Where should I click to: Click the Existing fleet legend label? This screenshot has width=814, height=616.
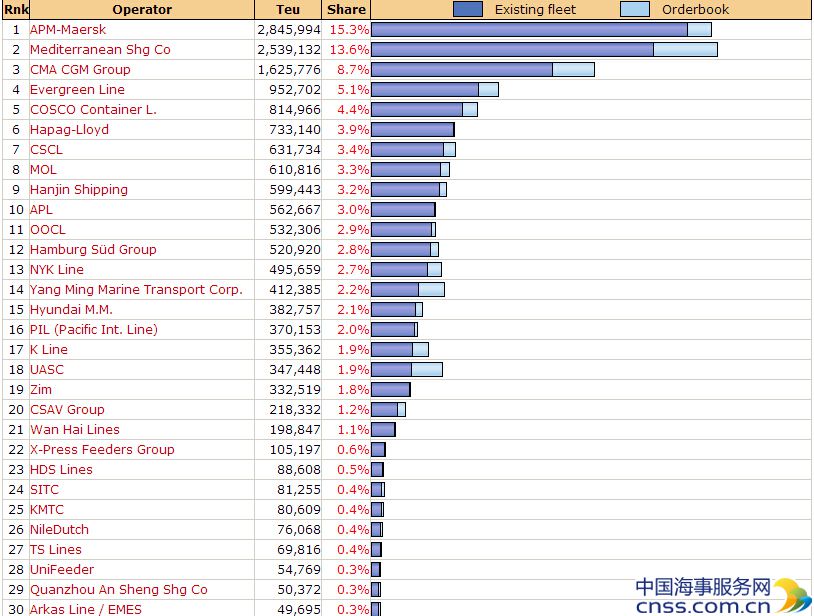coord(535,10)
